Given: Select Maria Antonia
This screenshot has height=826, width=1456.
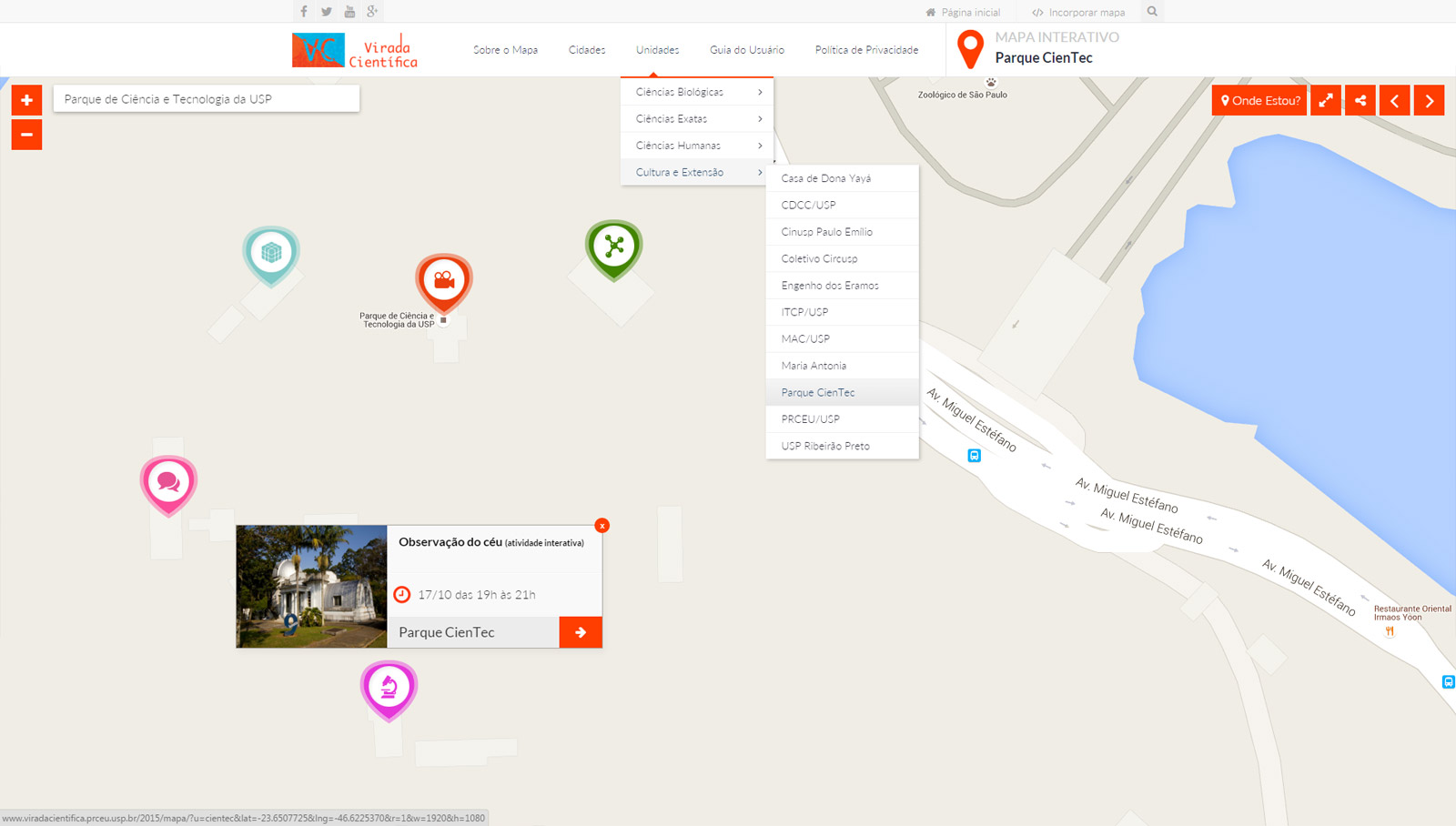Looking at the screenshot, I should (843, 366).
